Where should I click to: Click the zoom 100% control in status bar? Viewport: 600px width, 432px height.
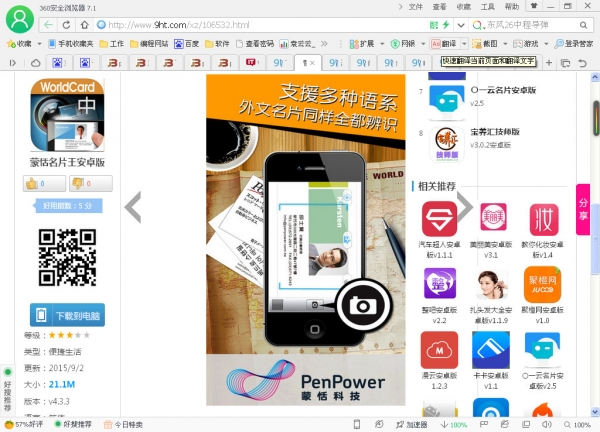577,425
